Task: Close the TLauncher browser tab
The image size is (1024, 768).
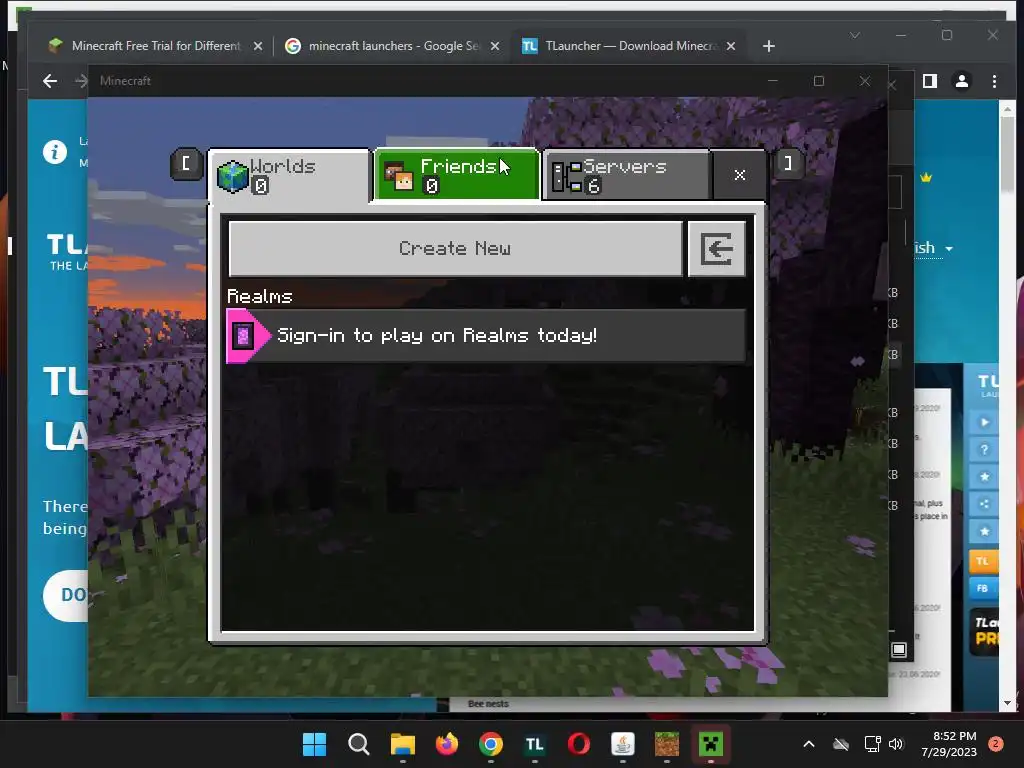Action: [x=731, y=46]
